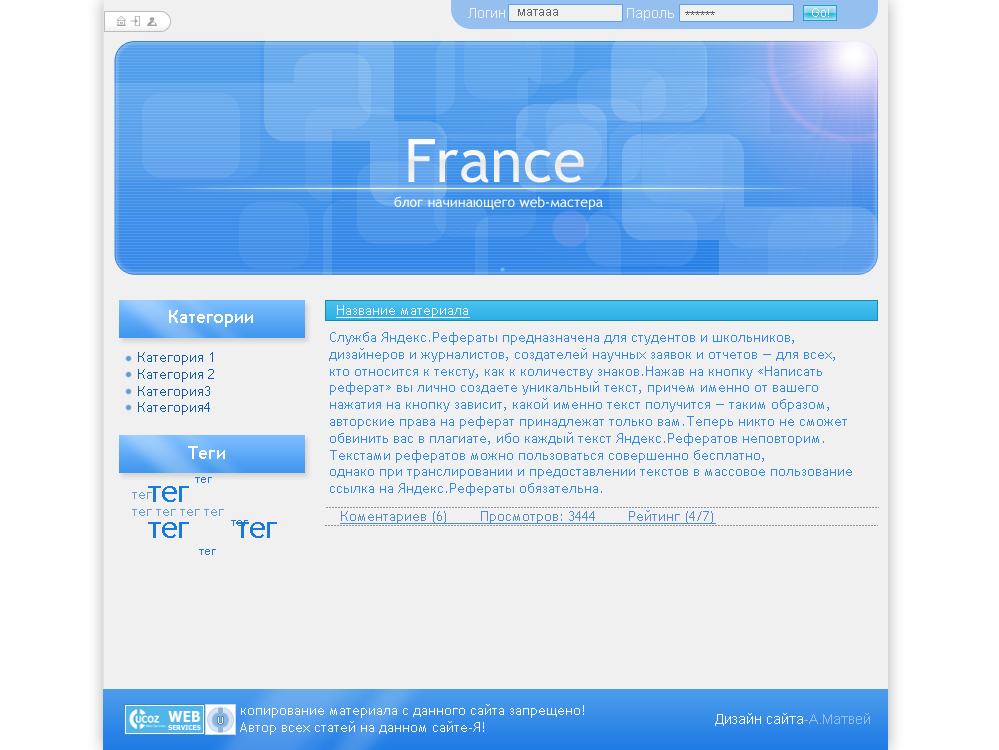
Task: Click the home icon in the top toolbar
Action: coord(120,21)
